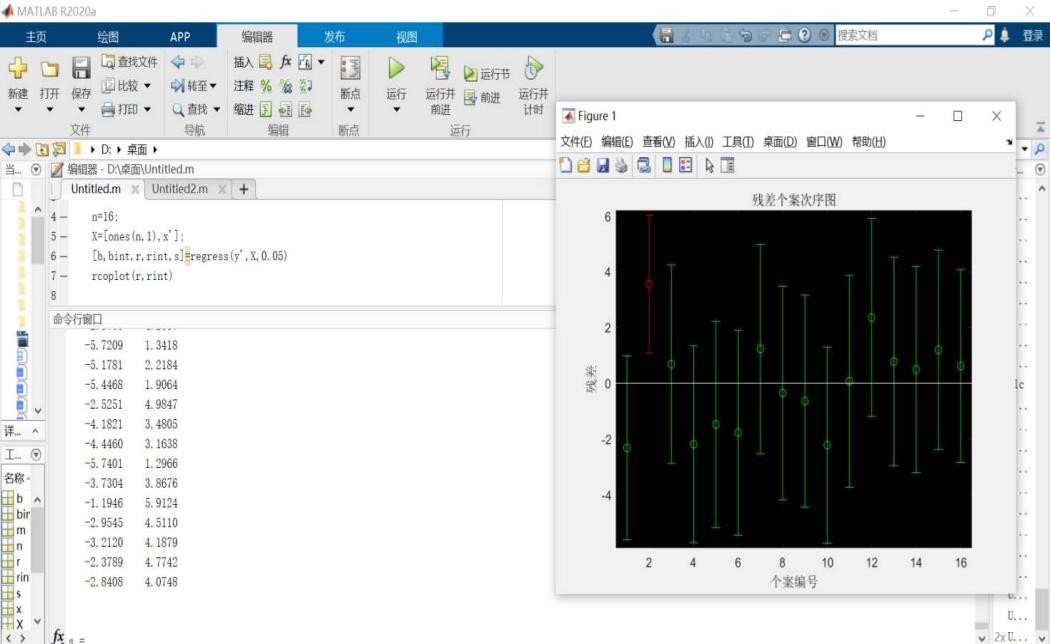Toggle the Insert Legend button in Figure 1

(685, 165)
